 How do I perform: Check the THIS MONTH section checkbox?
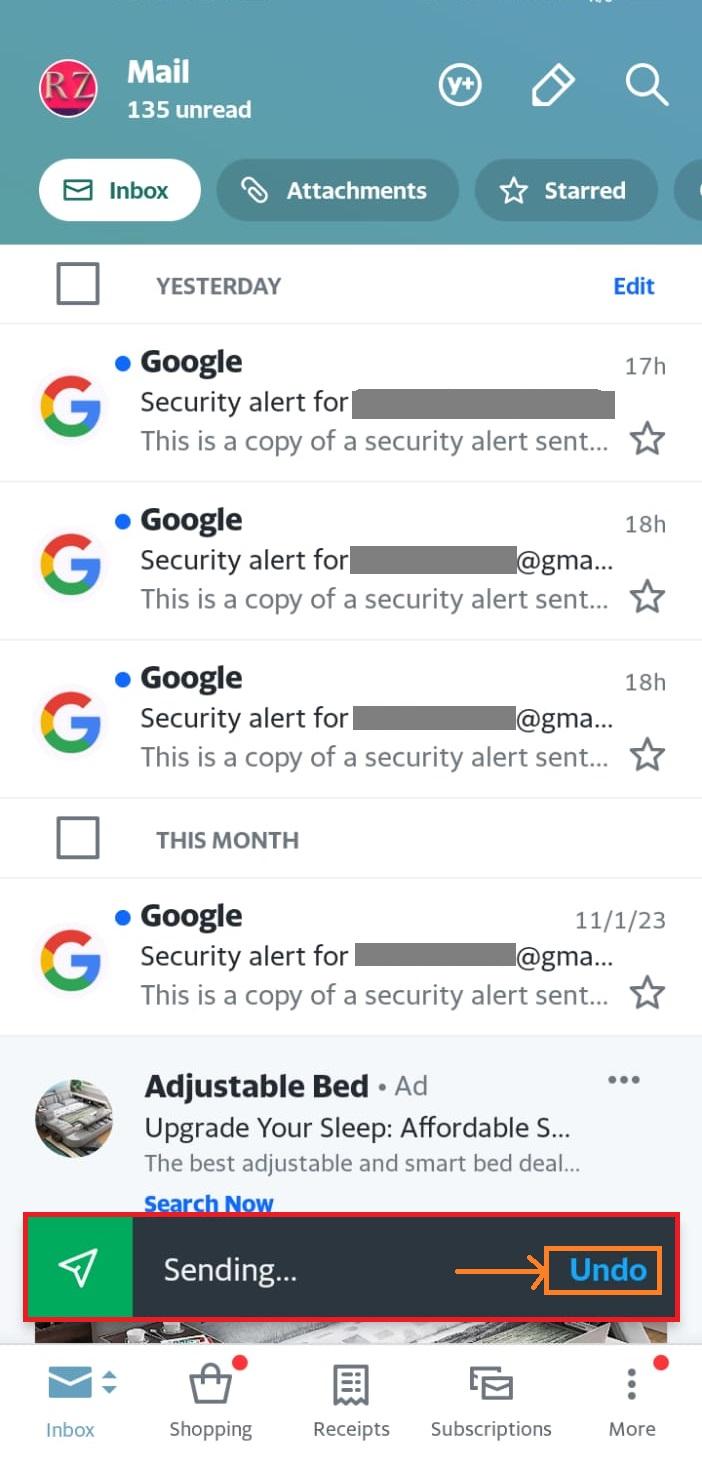[x=78, y=838]
